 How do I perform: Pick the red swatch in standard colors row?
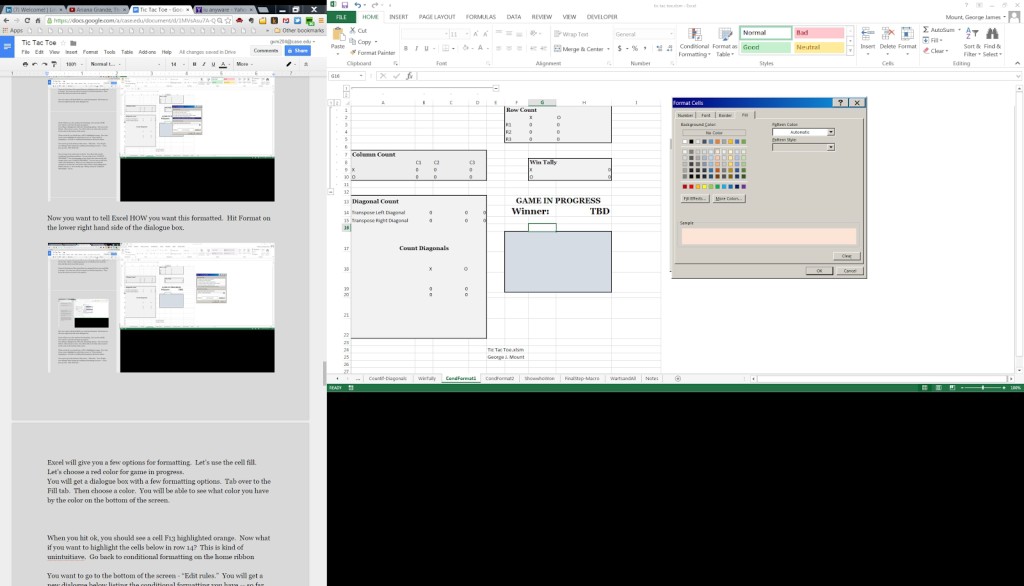[692, 186]
